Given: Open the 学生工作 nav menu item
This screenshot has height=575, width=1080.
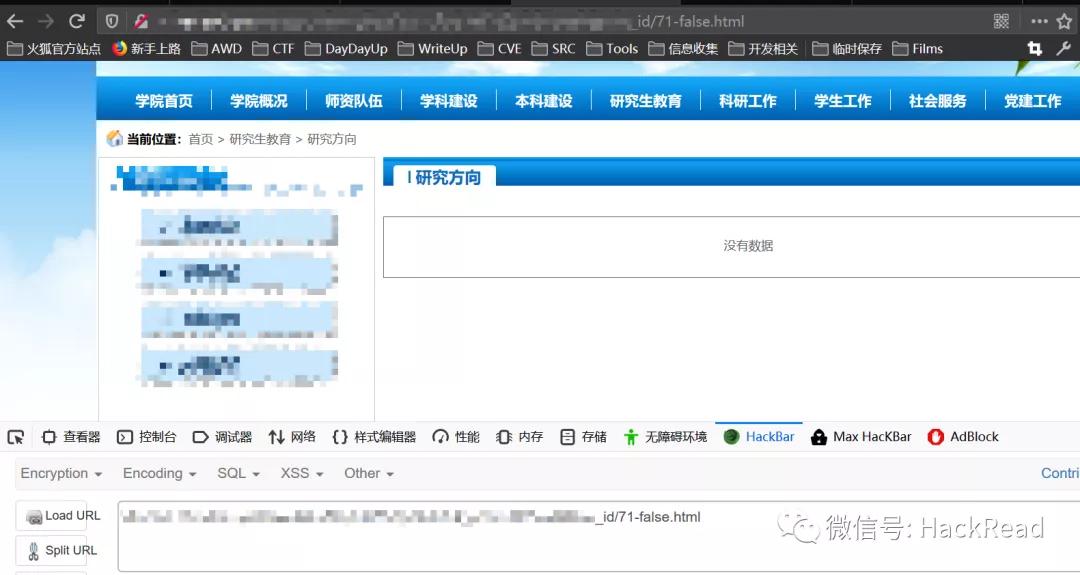Looking at the screenshot, I should 843,101.
